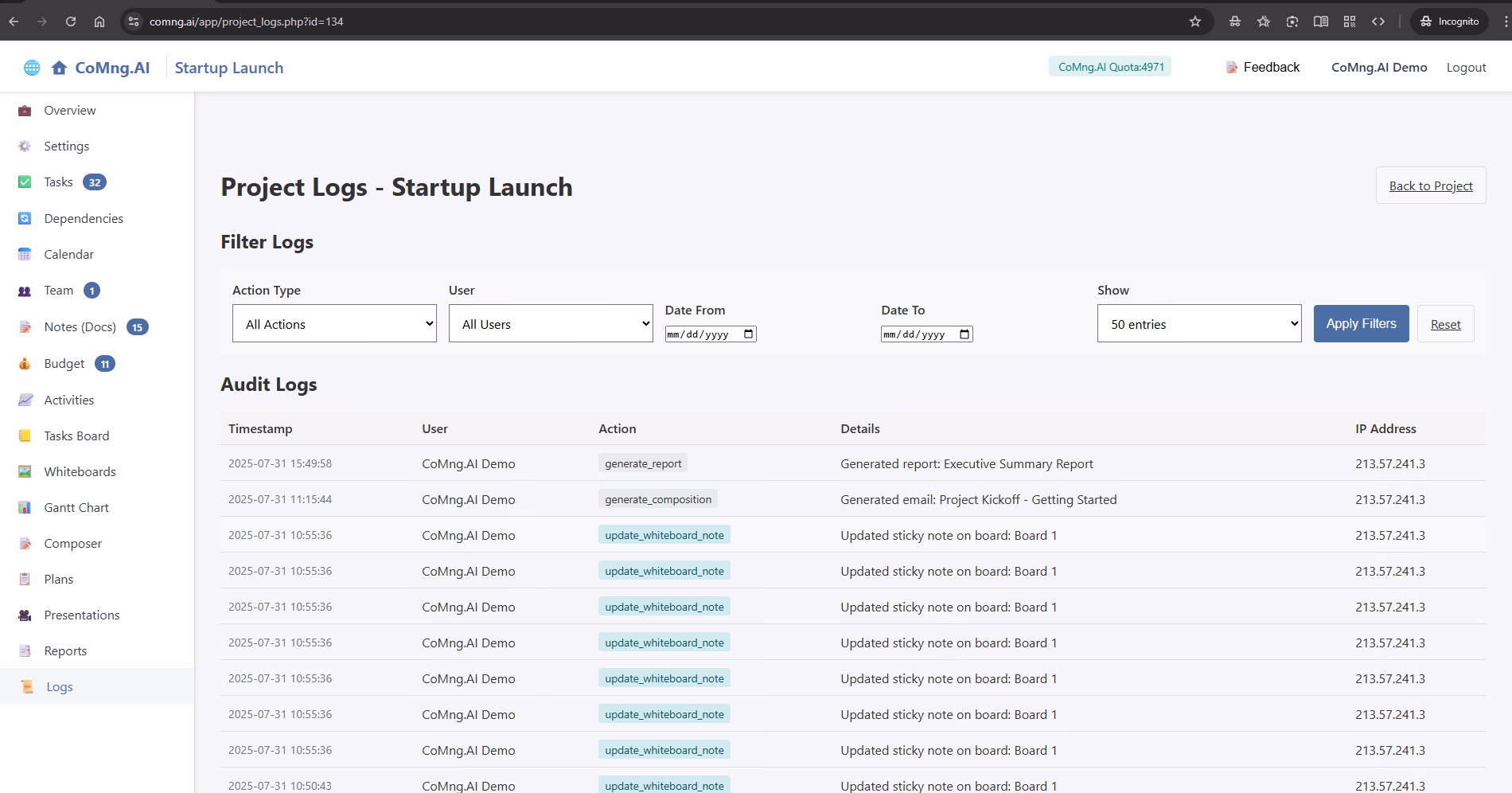Click the generate_report action tag
1512x793 pixels.
tap(643, 463)
